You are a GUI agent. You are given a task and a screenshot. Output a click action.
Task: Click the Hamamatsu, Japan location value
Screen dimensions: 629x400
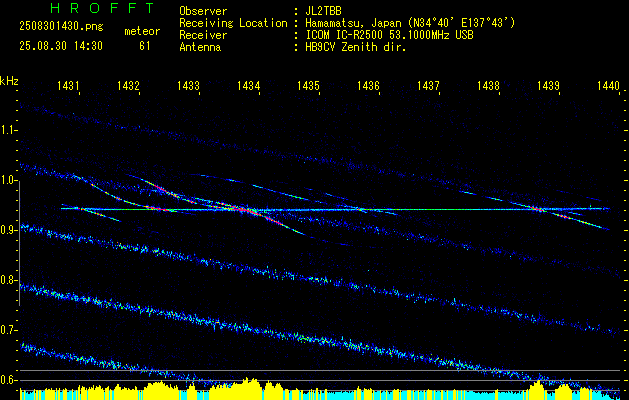click(410, 23)
